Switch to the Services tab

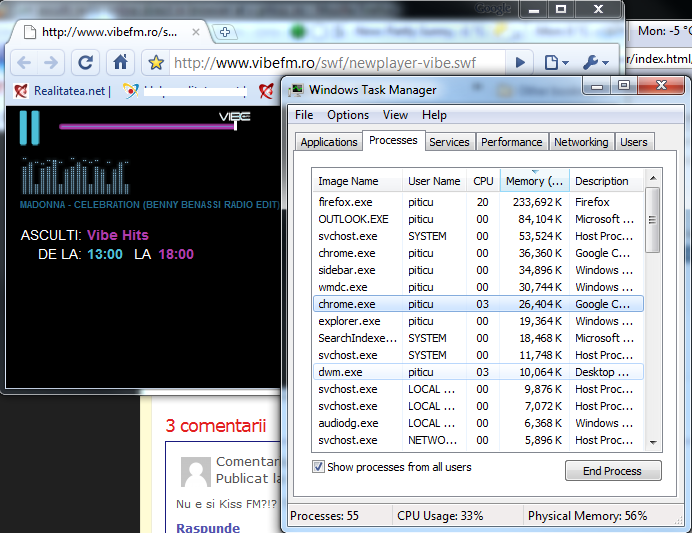click(x=449, y=142)
